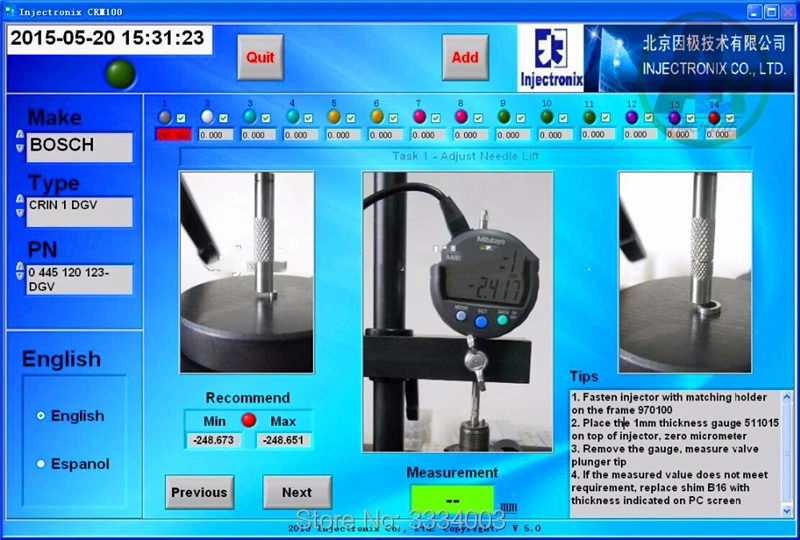Click the down arrow of the Make selector
Viewport: 800px width, 540px height.
(19, 148)
